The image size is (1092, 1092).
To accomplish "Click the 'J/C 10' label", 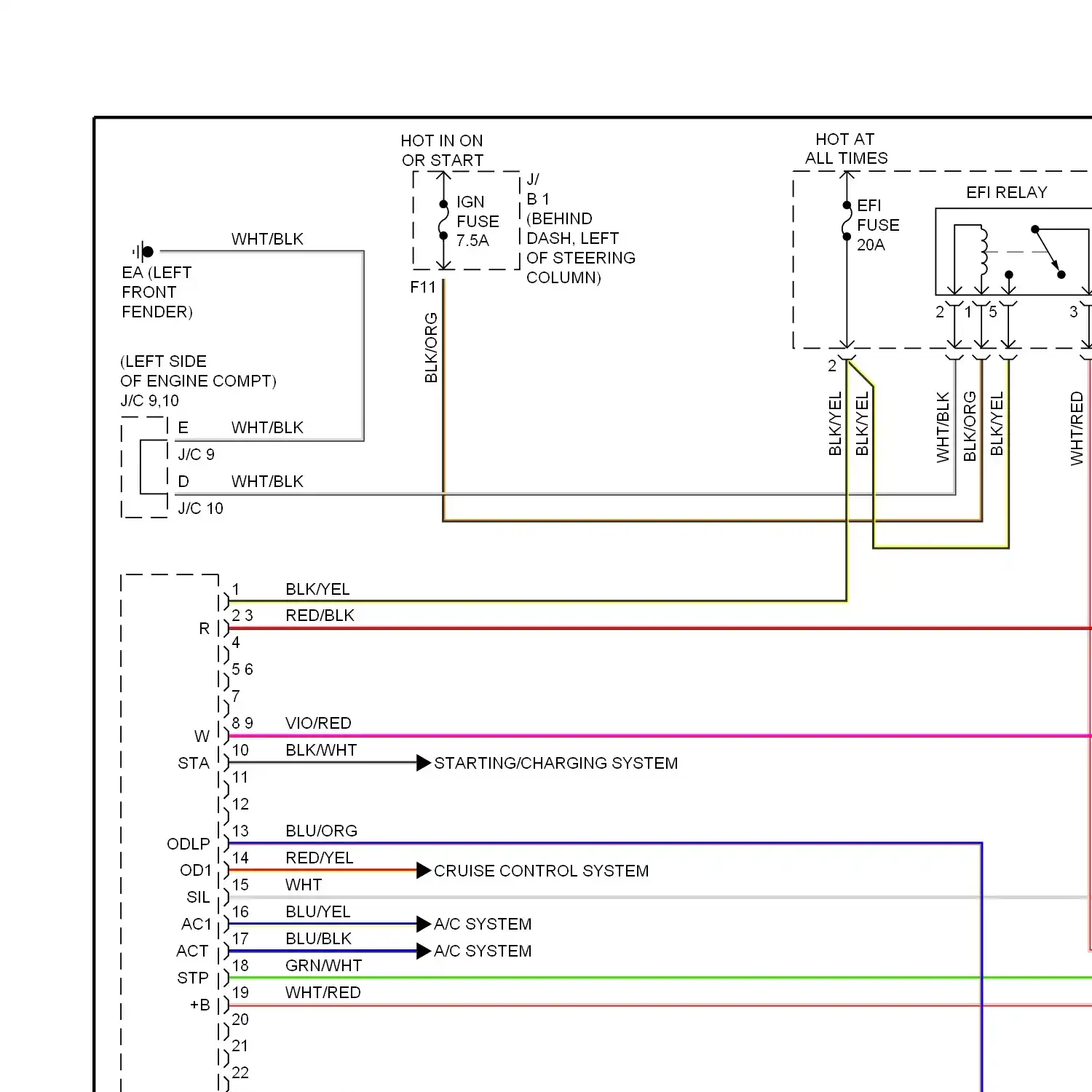I will 201,508.
